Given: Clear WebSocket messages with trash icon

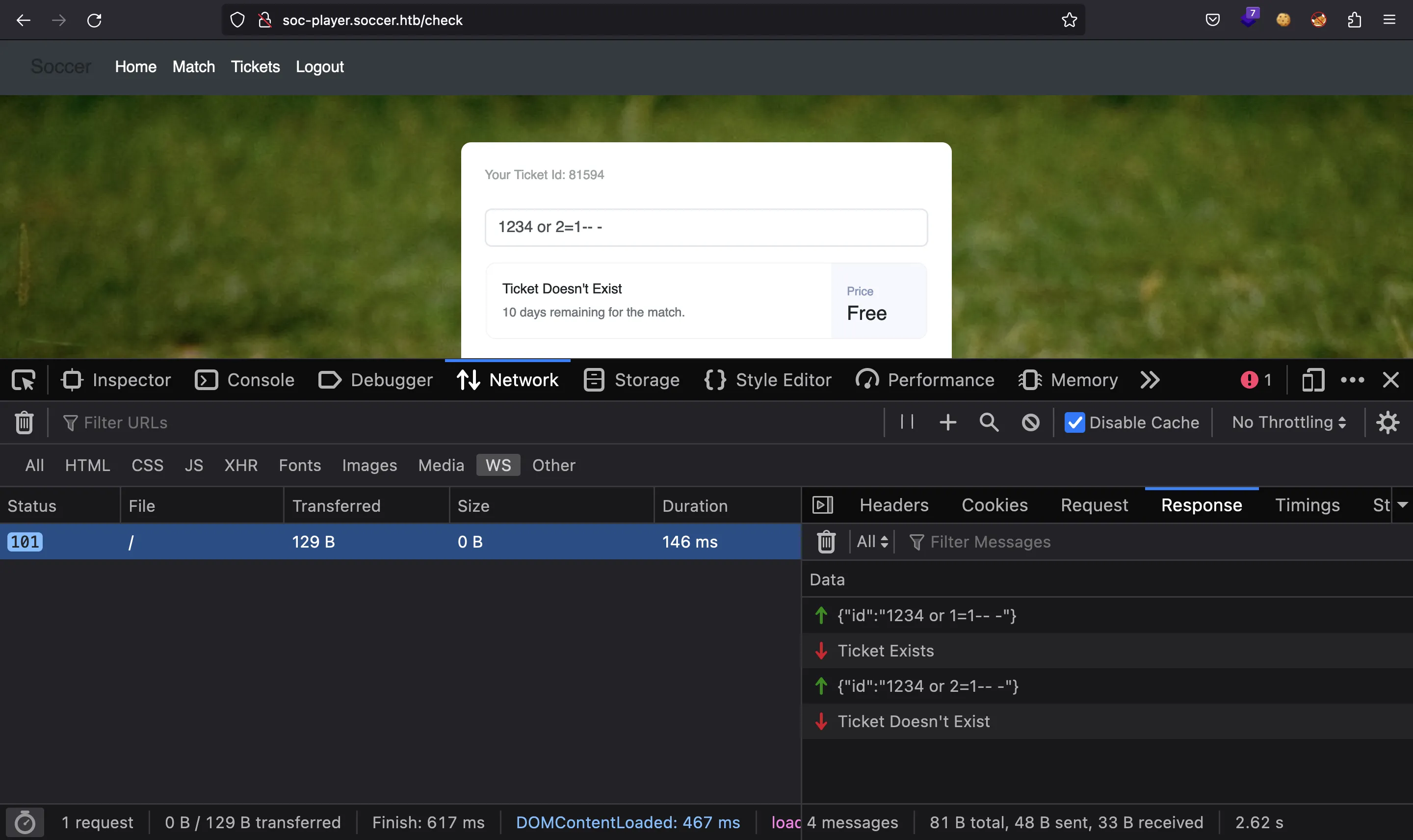Looking at the screenshot, I should click(826, 542).
